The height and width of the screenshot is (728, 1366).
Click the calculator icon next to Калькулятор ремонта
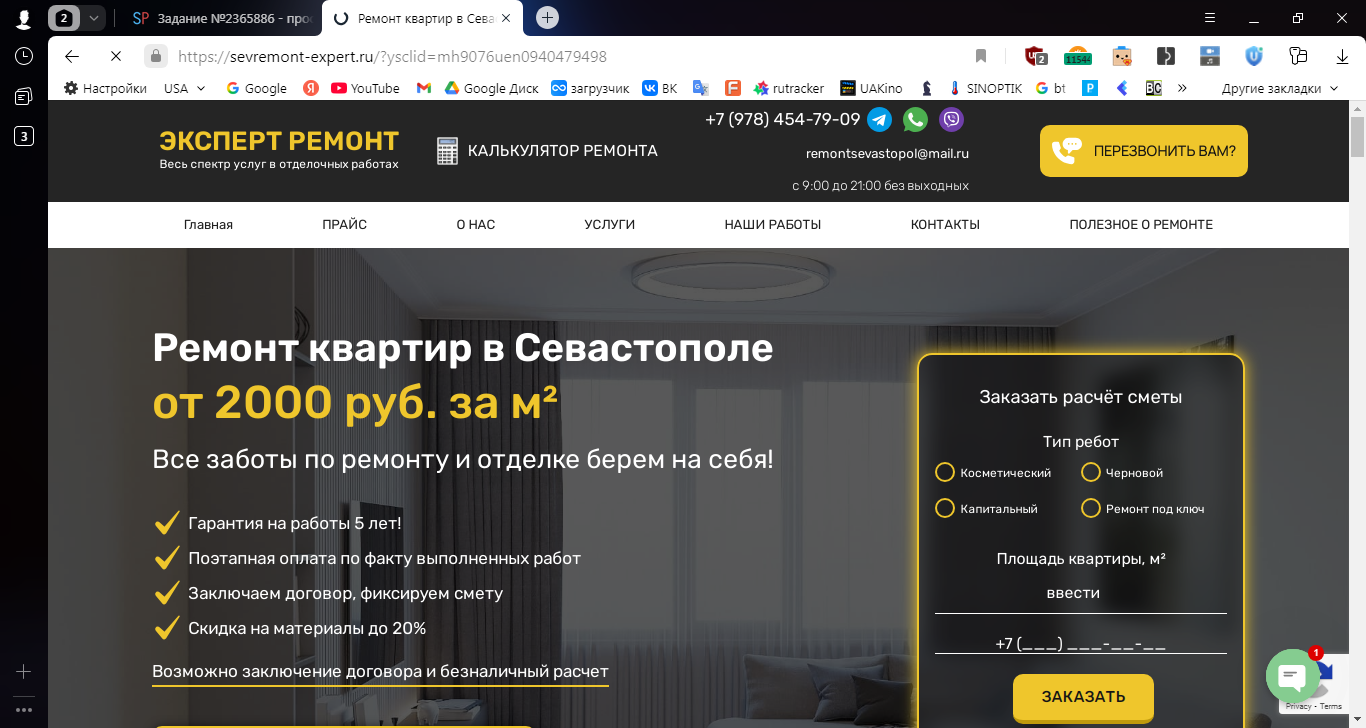coord(447,151)
